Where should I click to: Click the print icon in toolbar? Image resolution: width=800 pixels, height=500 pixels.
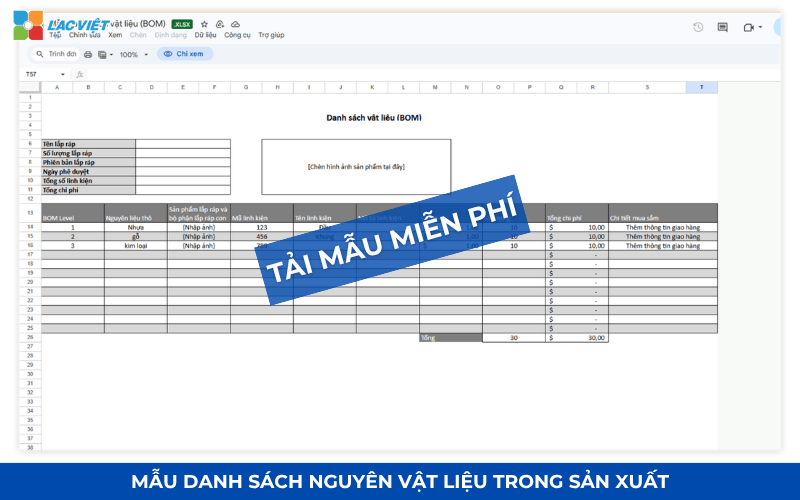pos(88,54)
